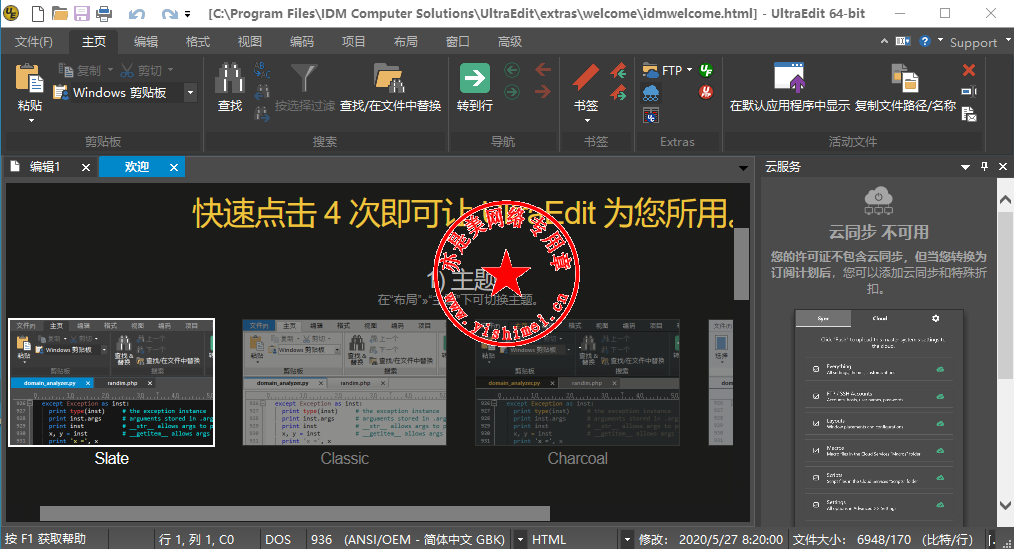Expand the 书签 dropdown arrow
1014x549 pixels.
(x=587, y=120)
